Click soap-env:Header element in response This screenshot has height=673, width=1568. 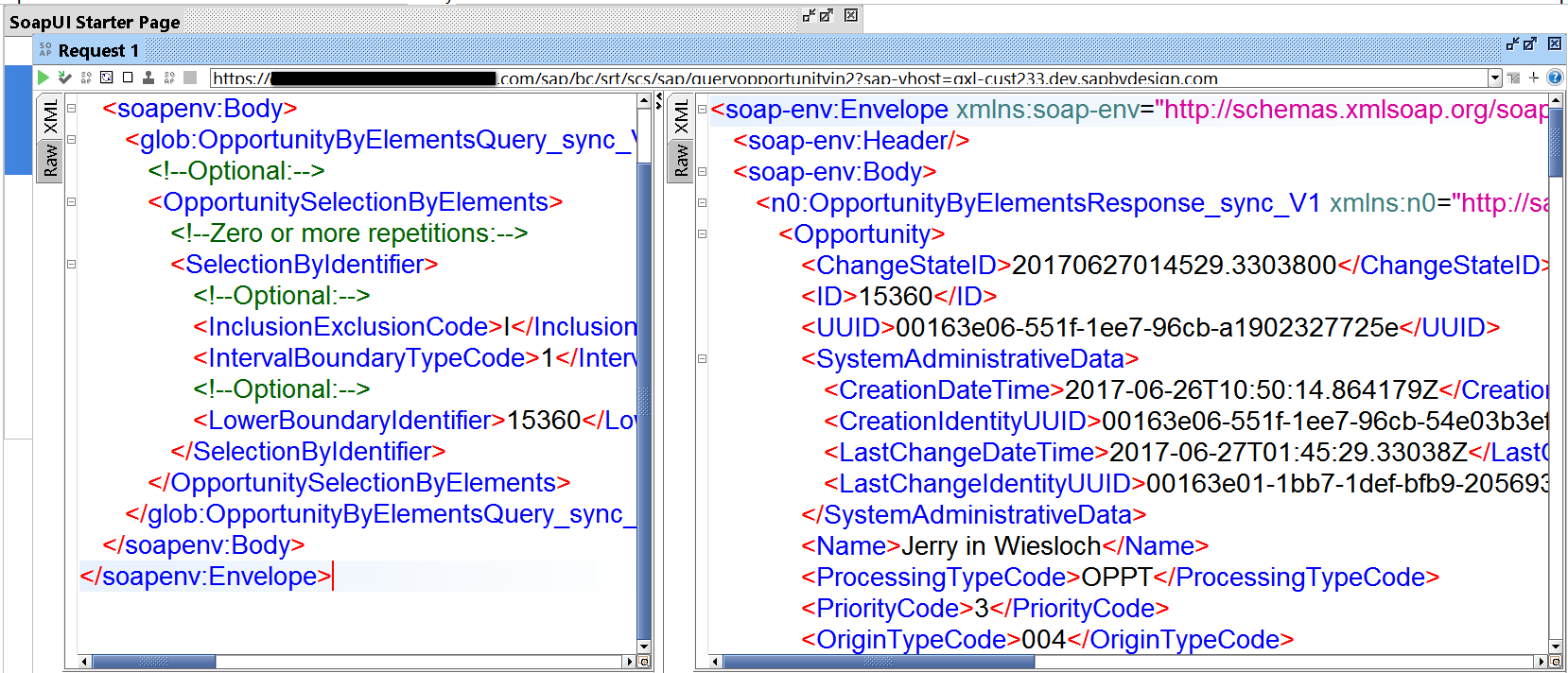click(x=851, y=141)
